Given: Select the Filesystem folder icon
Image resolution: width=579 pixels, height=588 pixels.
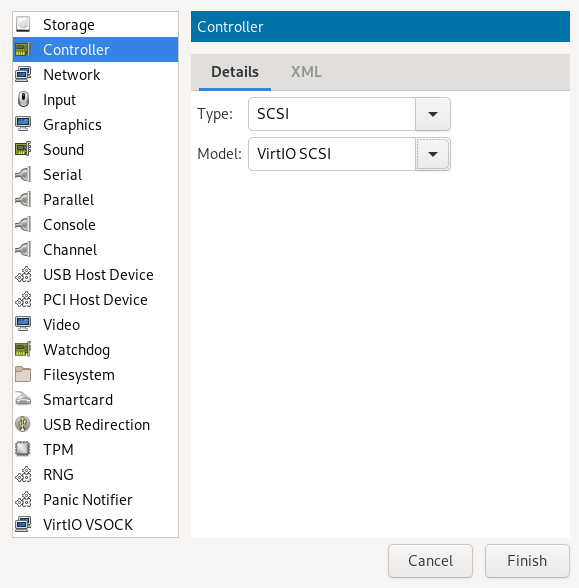Looking at the screenshot, I should coord(23,375).
